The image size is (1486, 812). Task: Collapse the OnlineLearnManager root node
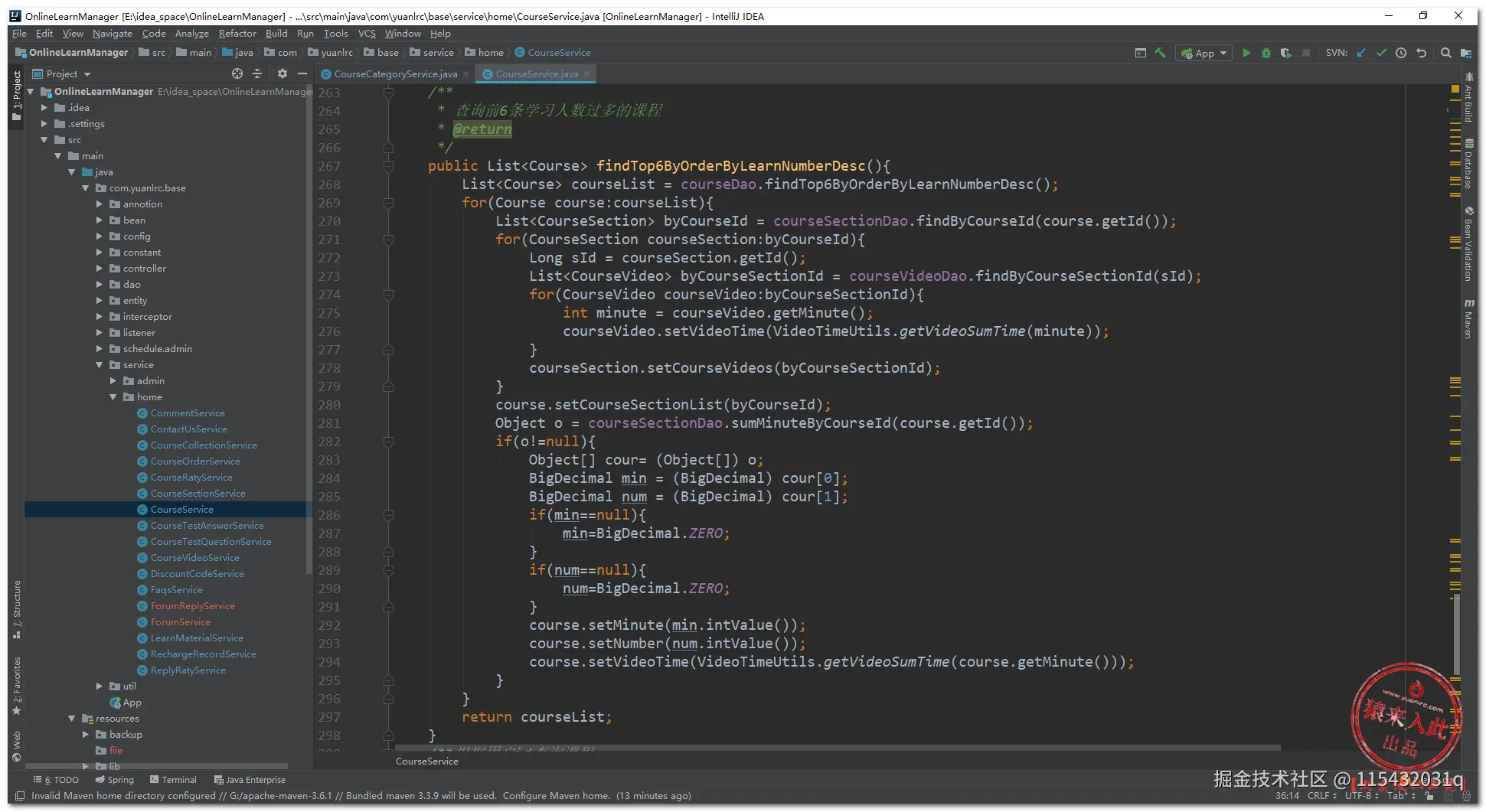(x=31, y=92)
